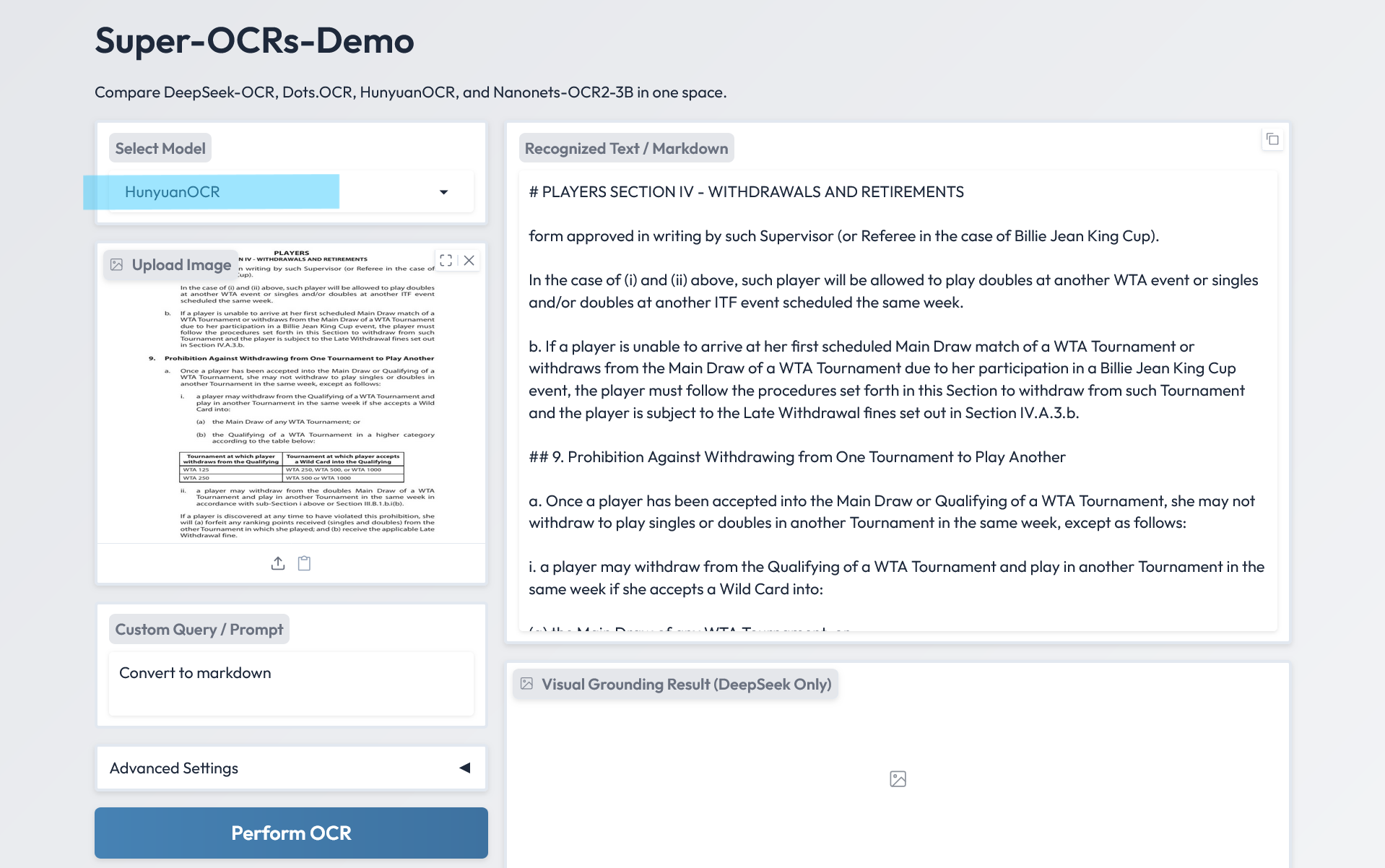
Task: View uploaded image in fullscreen
Action: pyautogui.click(x=446, y=261)
